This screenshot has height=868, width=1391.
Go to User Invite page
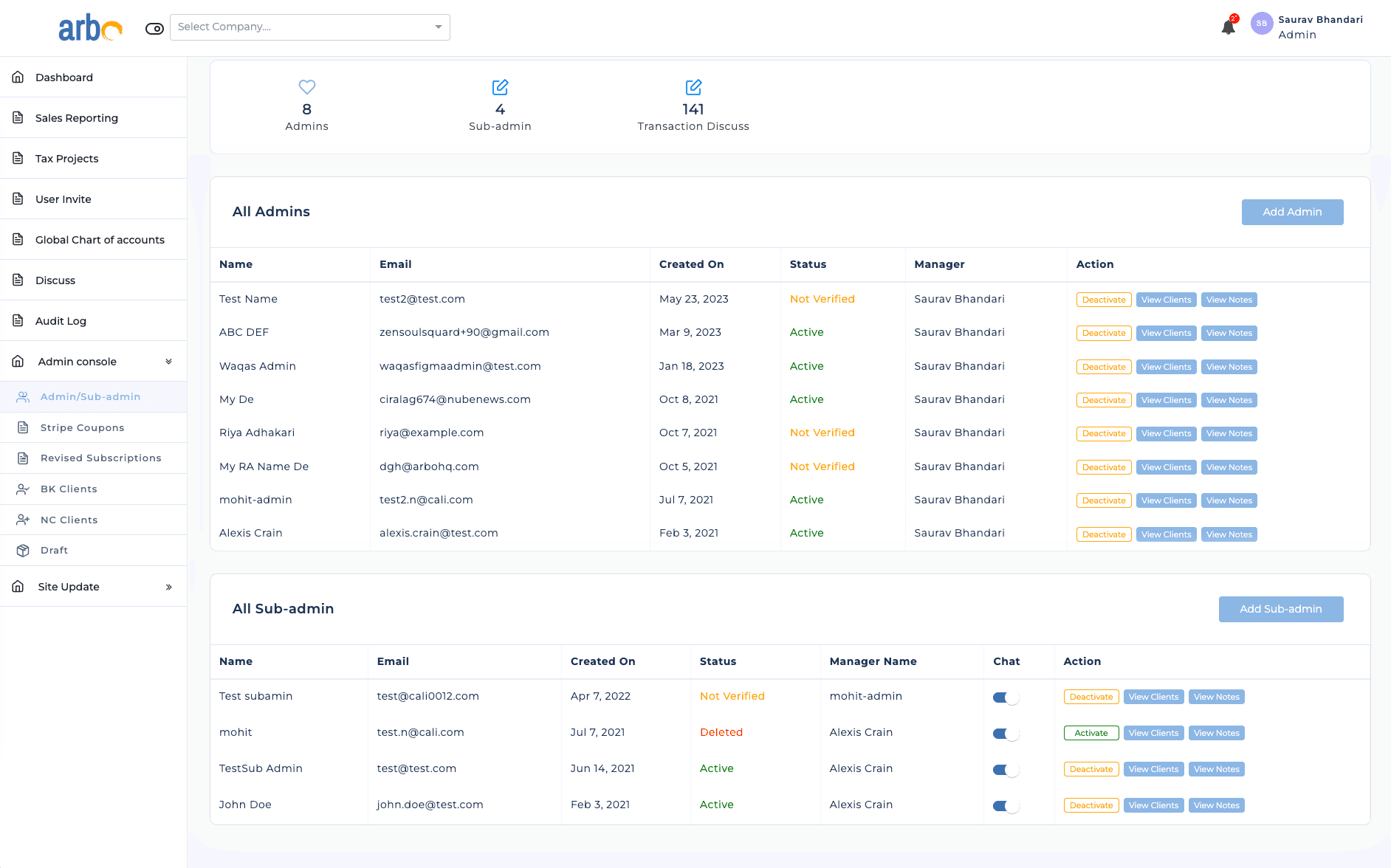coord(93,199)
